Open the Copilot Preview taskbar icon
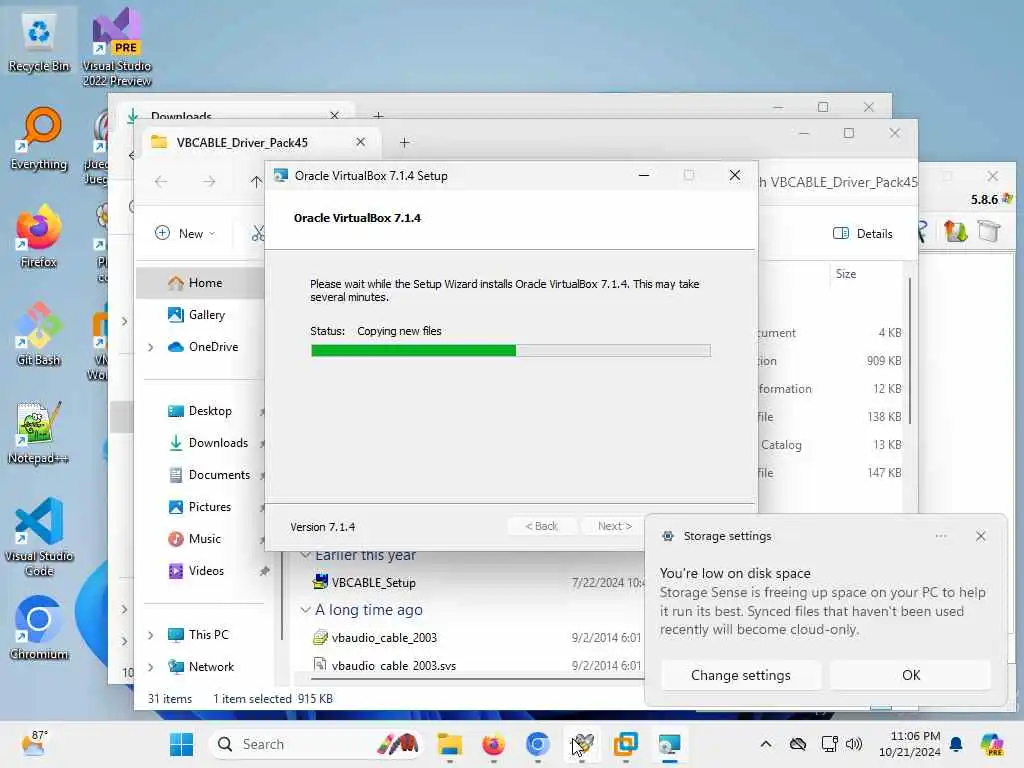Image resolution: width=1024 pixels, height=768 pixels. point(992,744)
